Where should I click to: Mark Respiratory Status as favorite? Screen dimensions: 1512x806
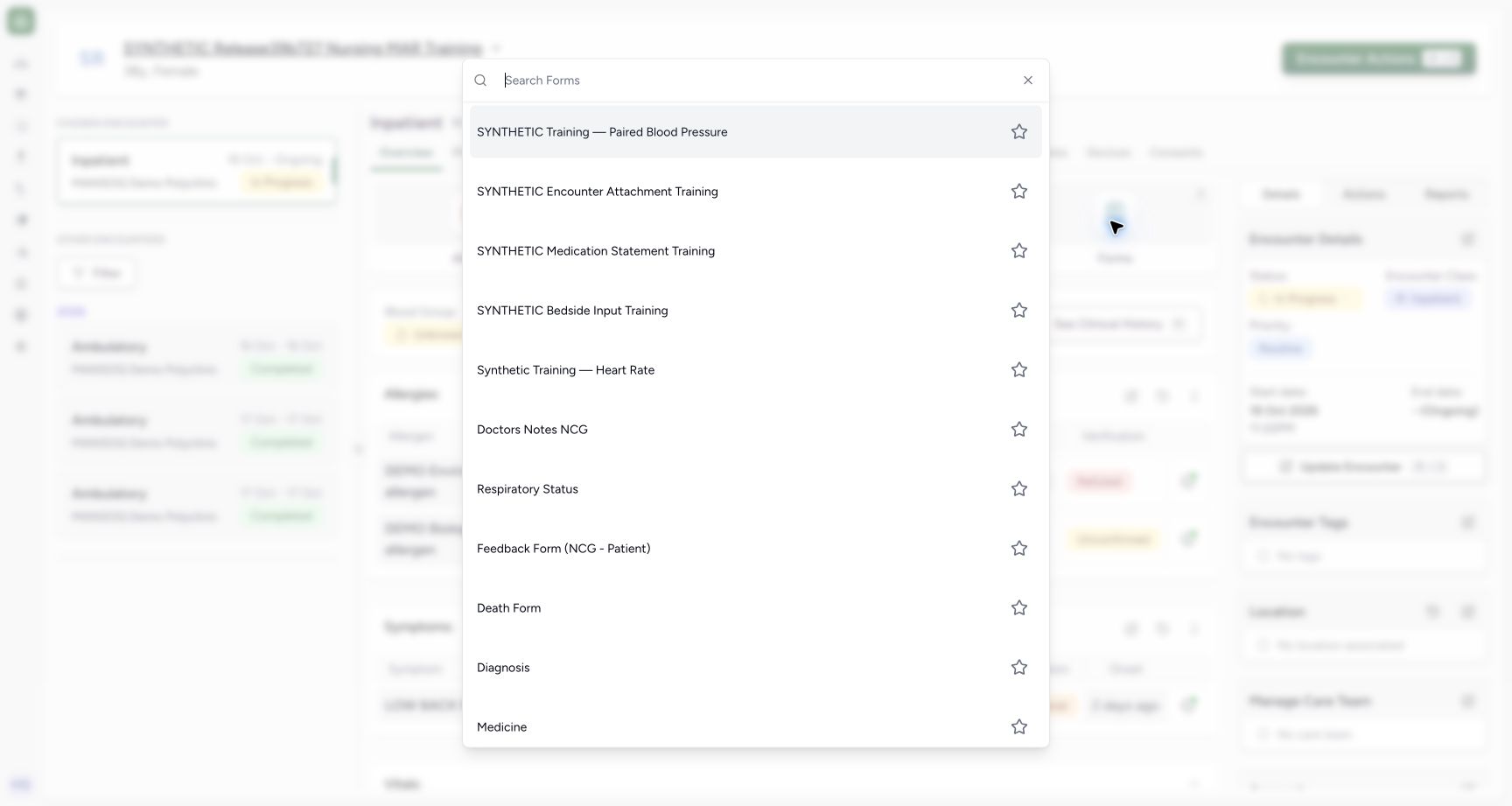pos(1018,489)
